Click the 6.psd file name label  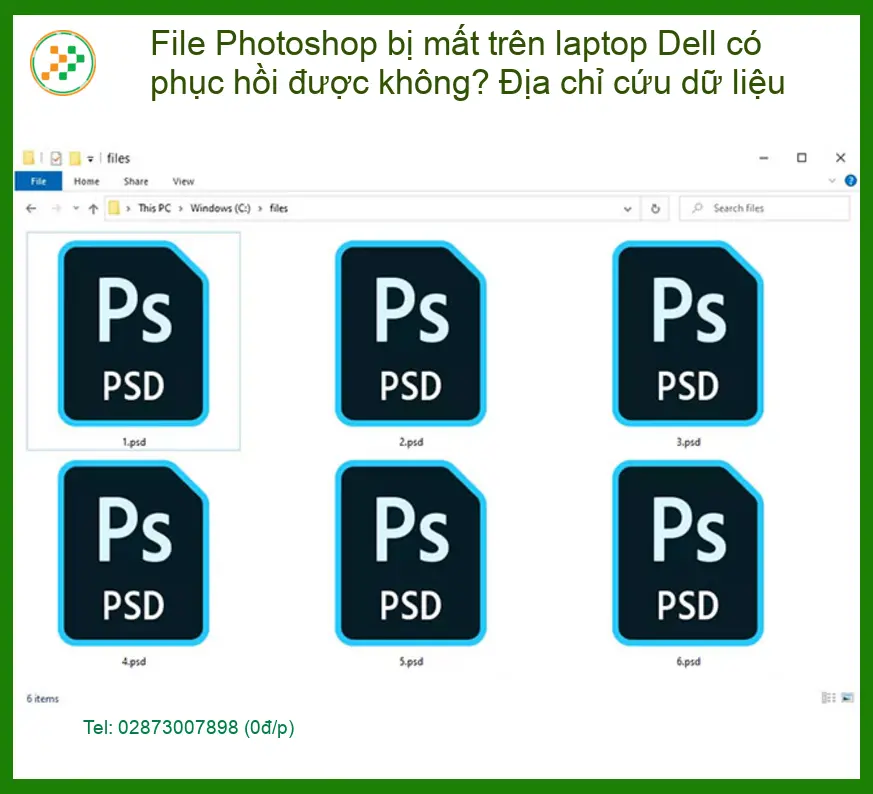pyautogui.click(x=688, y=661)
